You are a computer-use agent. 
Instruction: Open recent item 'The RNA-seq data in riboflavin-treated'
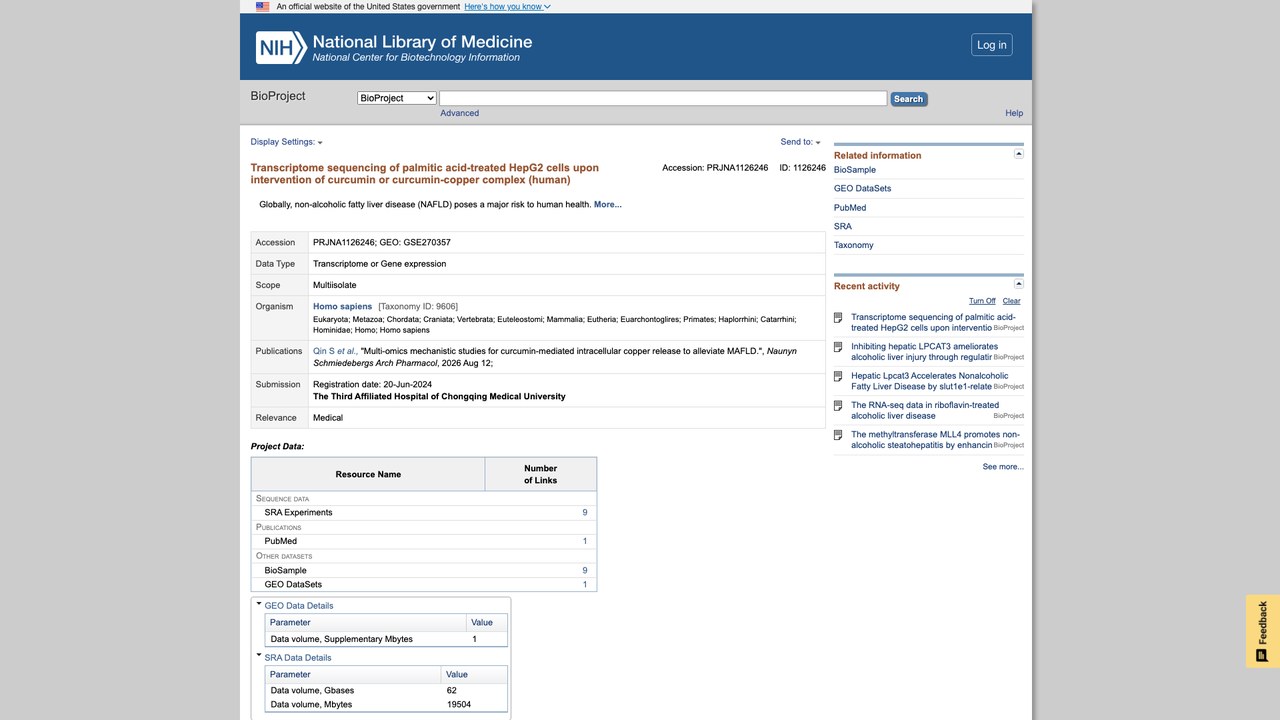[x=925, y=410]
